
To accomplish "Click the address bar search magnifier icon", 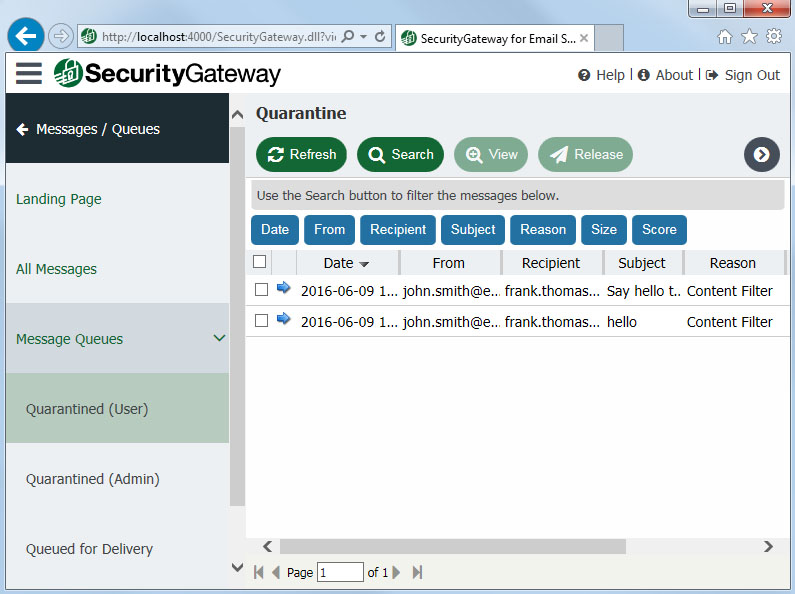I will (x=348, y=36).
